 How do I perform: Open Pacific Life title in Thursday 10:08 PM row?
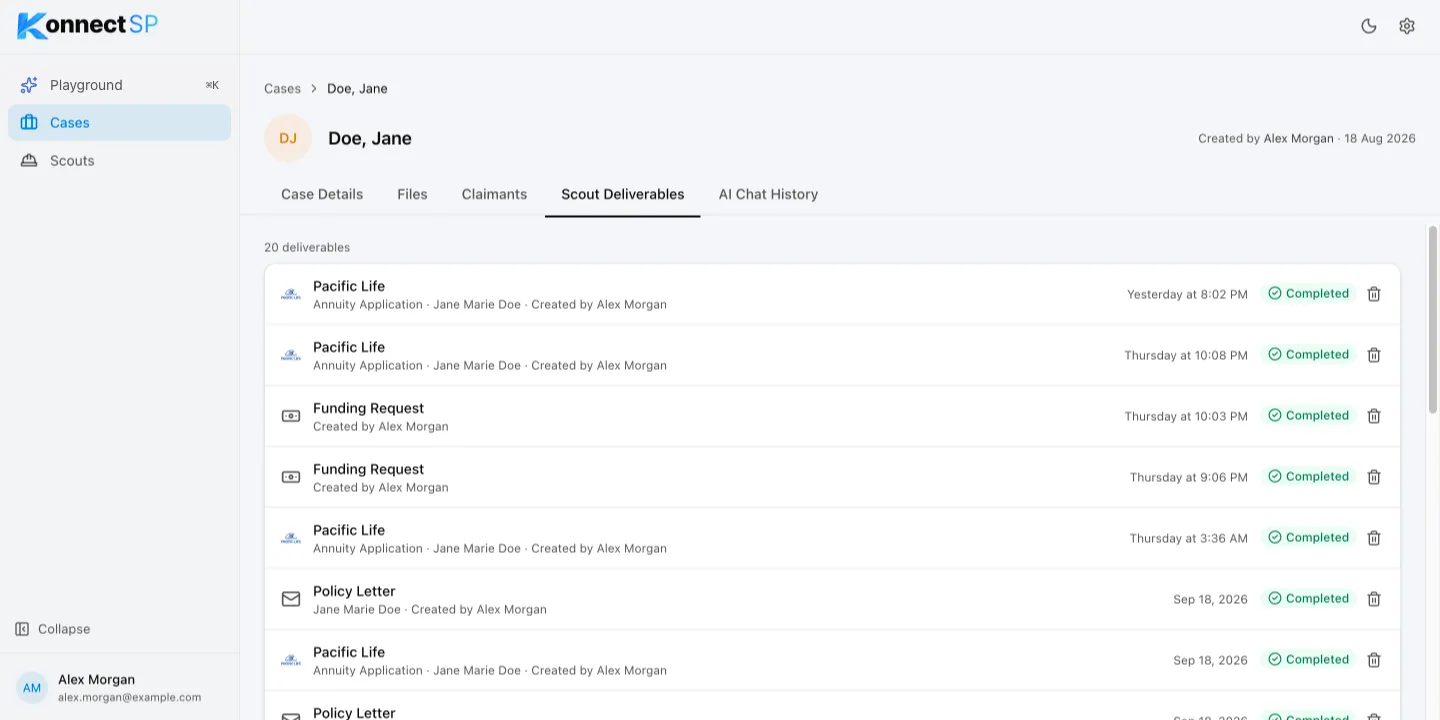click(349, 347)
